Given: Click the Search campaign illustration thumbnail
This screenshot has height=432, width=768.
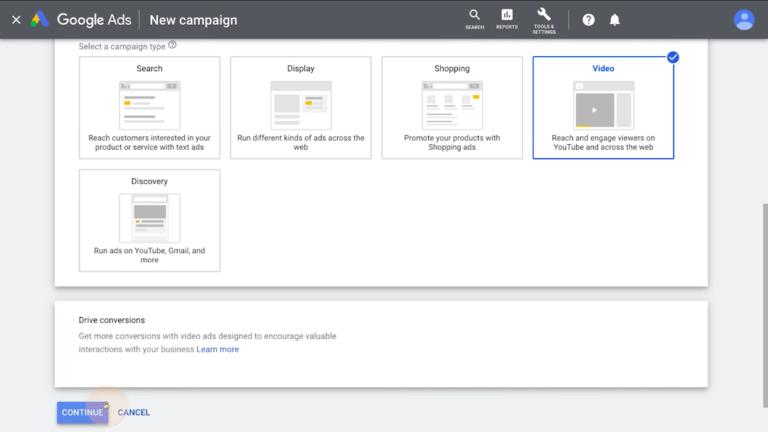Looking at the screenshot, I should (149, 105).
